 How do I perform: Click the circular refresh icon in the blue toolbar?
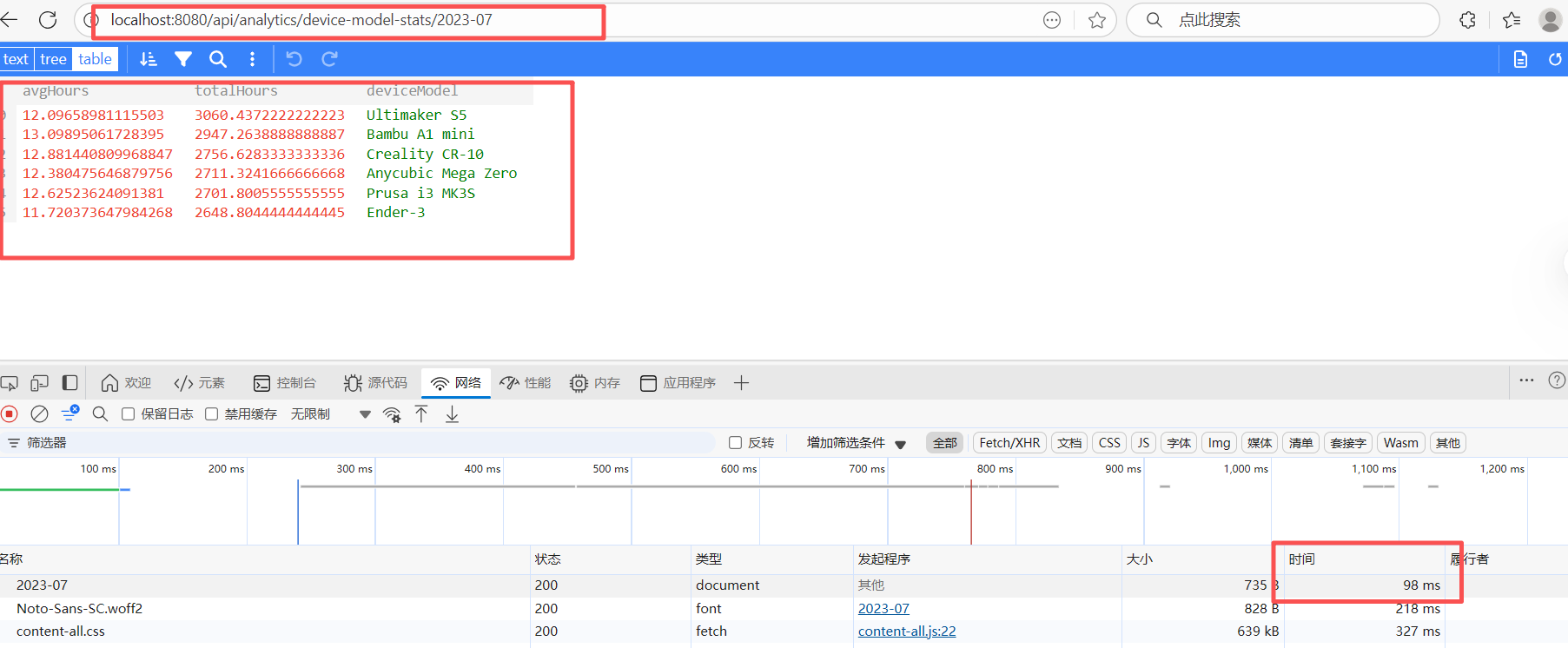(x=1555, y=59)
